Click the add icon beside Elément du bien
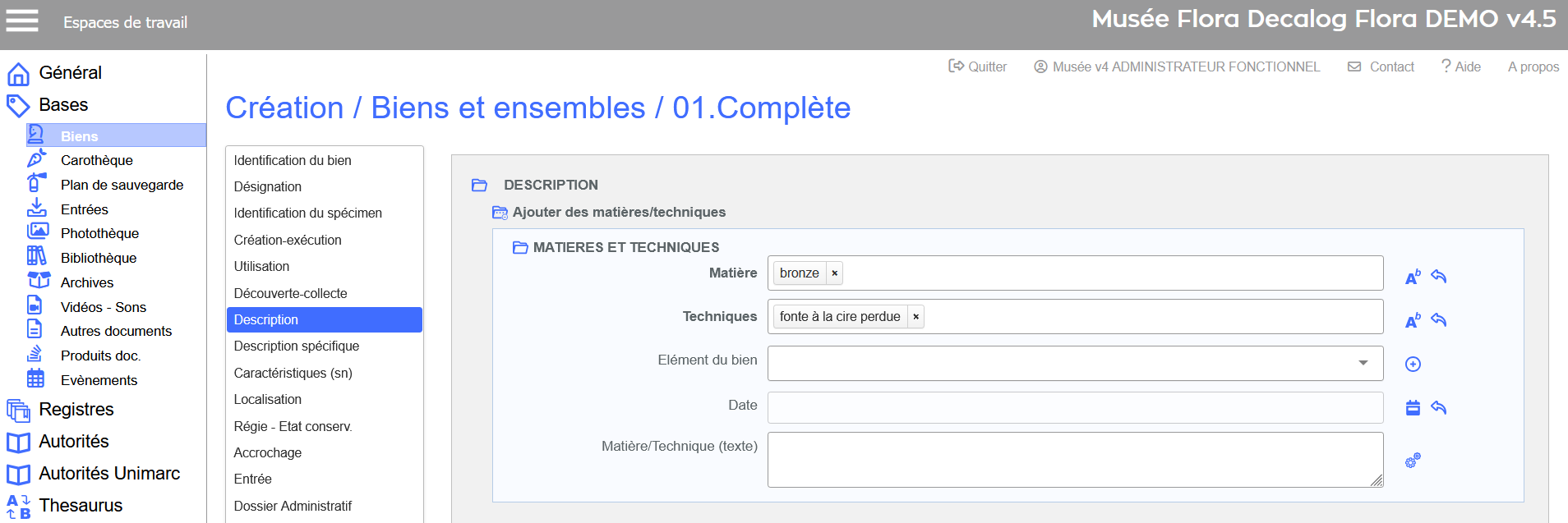This screenshot has width=1568, height=523. click(x=1413, y=364)
